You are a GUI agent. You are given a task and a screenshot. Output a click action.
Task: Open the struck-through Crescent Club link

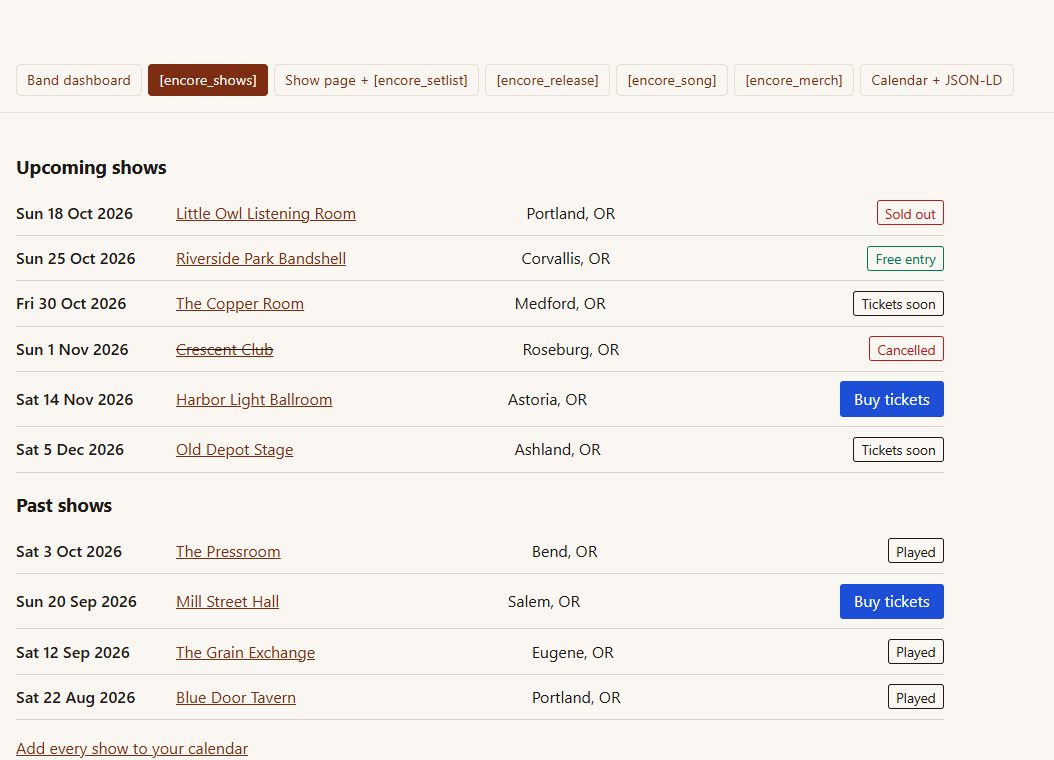click(x=225, y=349)
